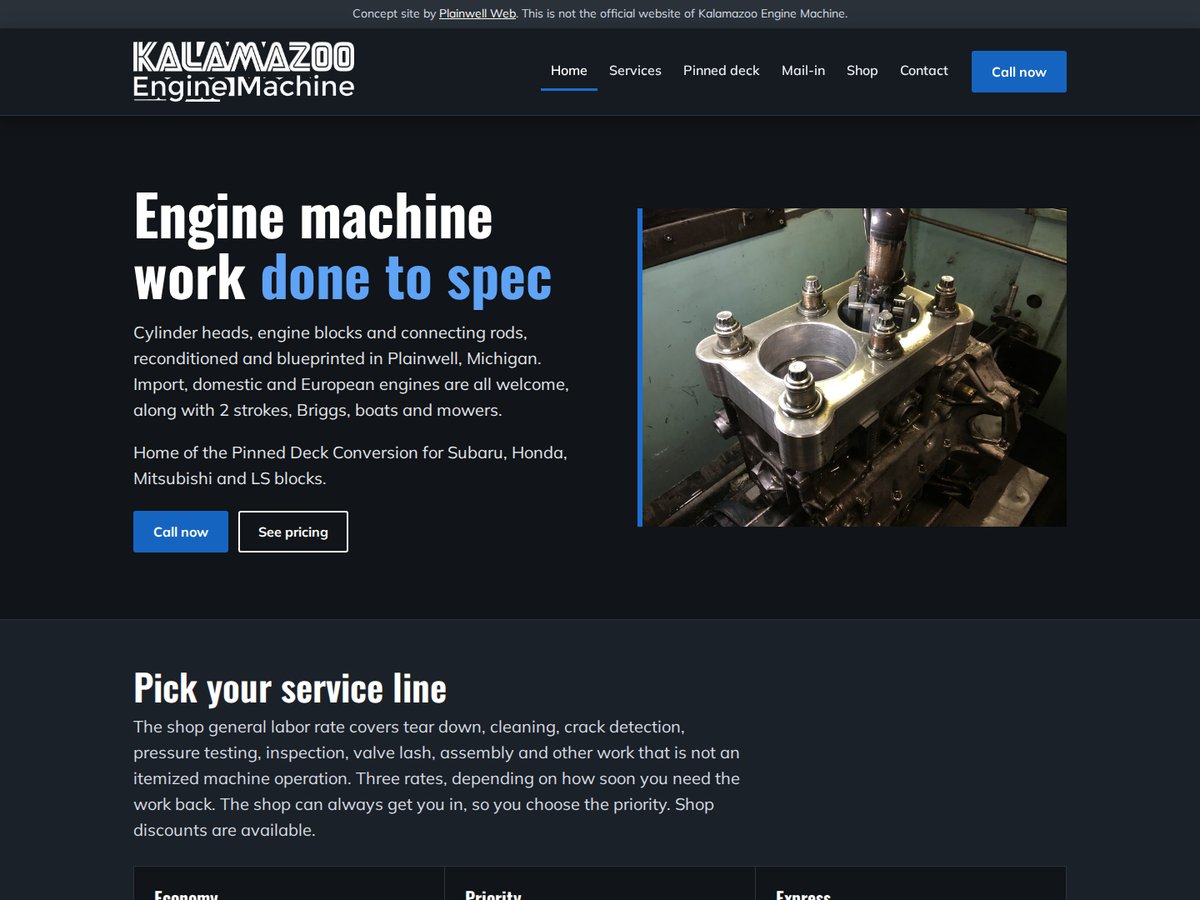Image resolution: width=1200 pixels, height=900 pixels.
Task: Click the paragraph starting "Cylinder heads, engine blocks"
Action: (x=351, y=371)
